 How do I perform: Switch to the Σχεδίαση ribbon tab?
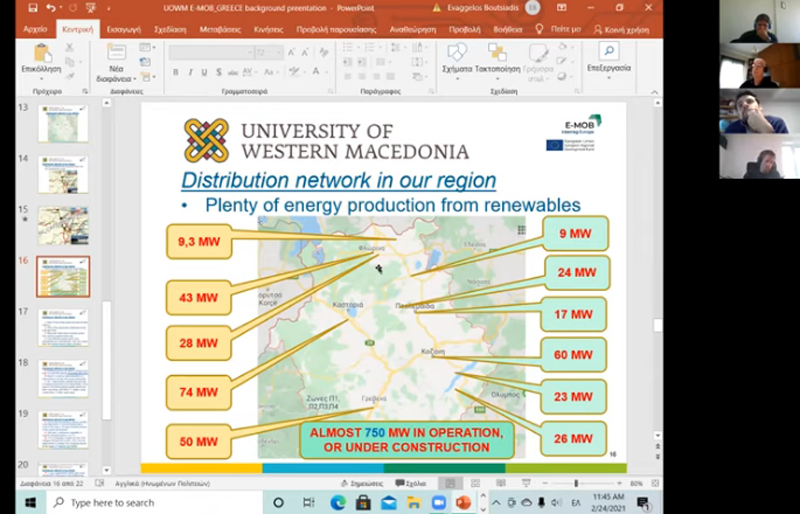click(170, 30)
